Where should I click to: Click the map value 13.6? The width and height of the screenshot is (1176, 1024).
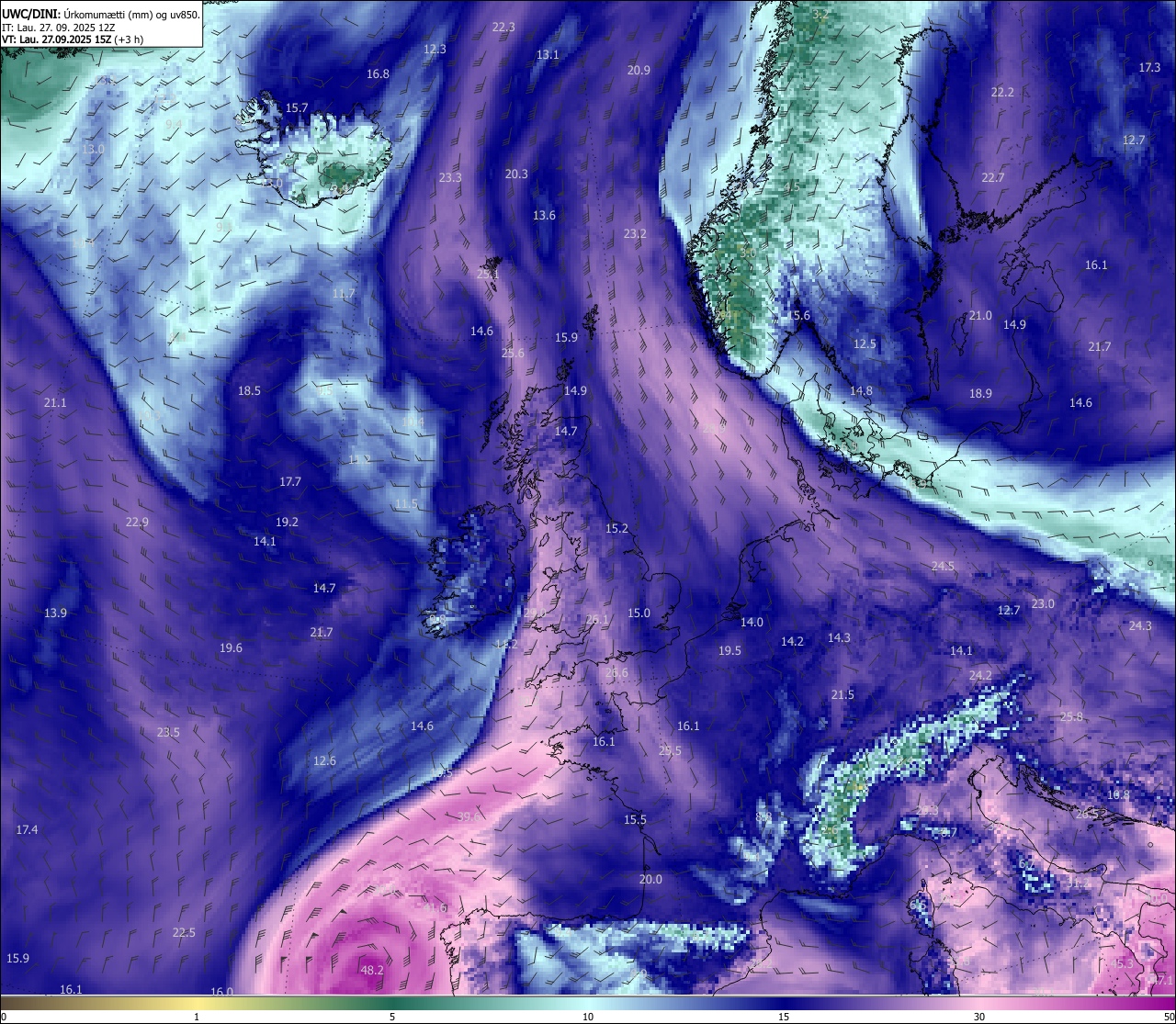pos(544,216)
